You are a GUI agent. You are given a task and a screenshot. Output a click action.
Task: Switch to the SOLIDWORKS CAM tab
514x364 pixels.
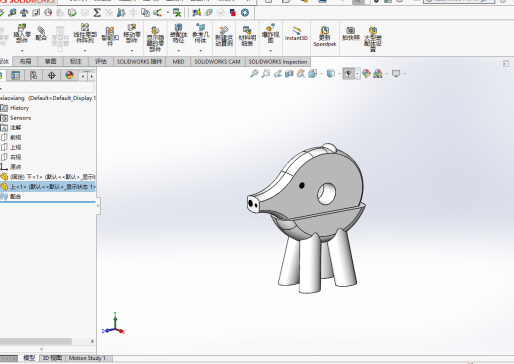point(217,62)
